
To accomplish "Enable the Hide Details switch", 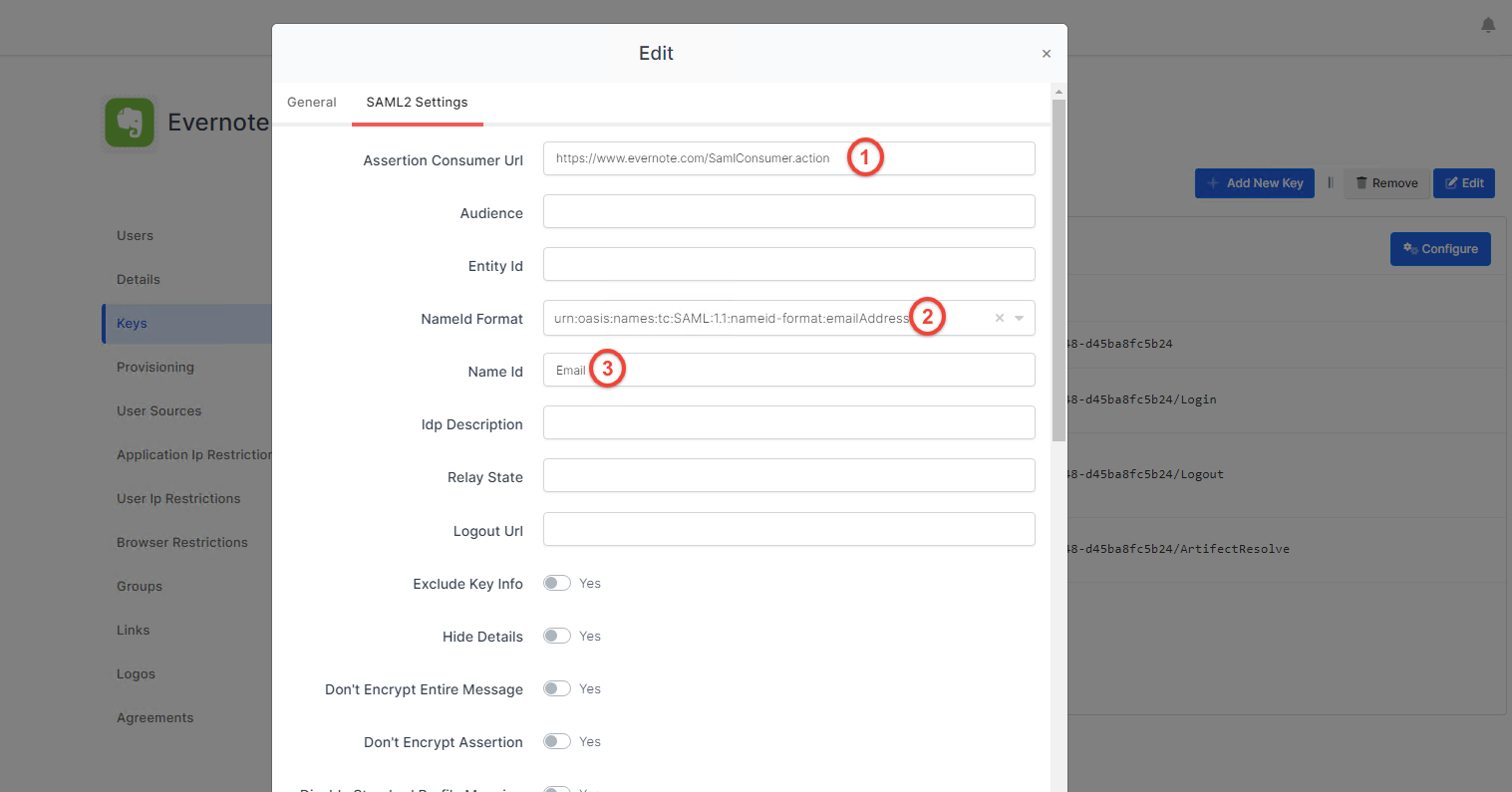I will pos(557,636).
